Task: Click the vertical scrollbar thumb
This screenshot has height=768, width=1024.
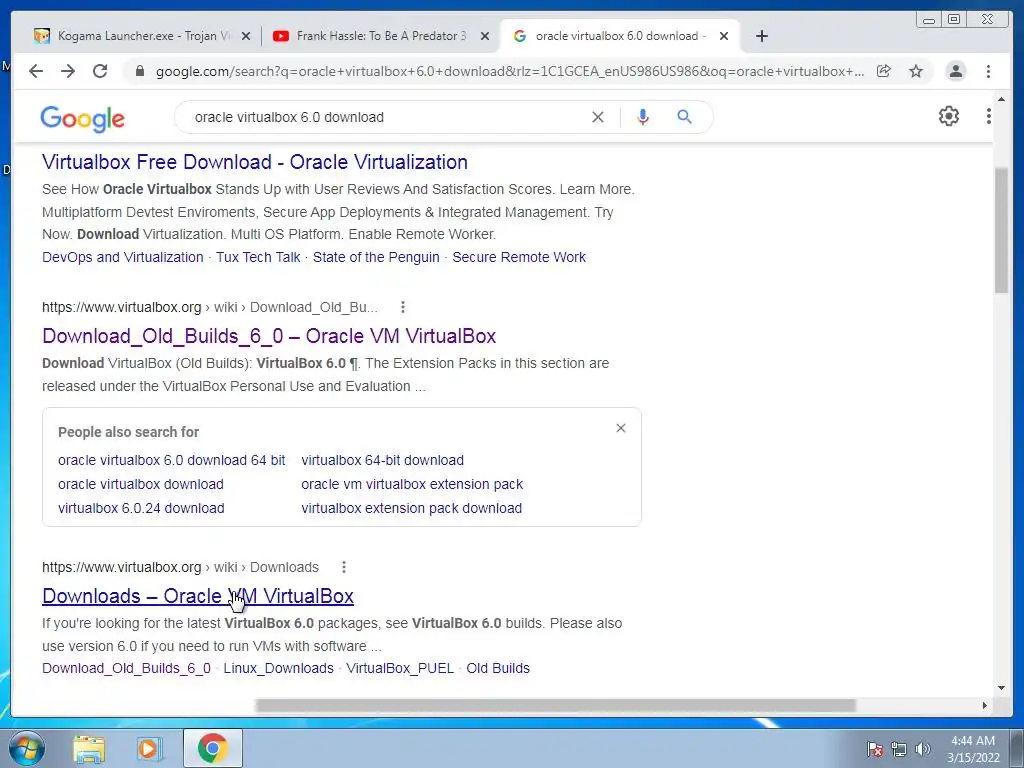Action: (x=1001, y=230)
